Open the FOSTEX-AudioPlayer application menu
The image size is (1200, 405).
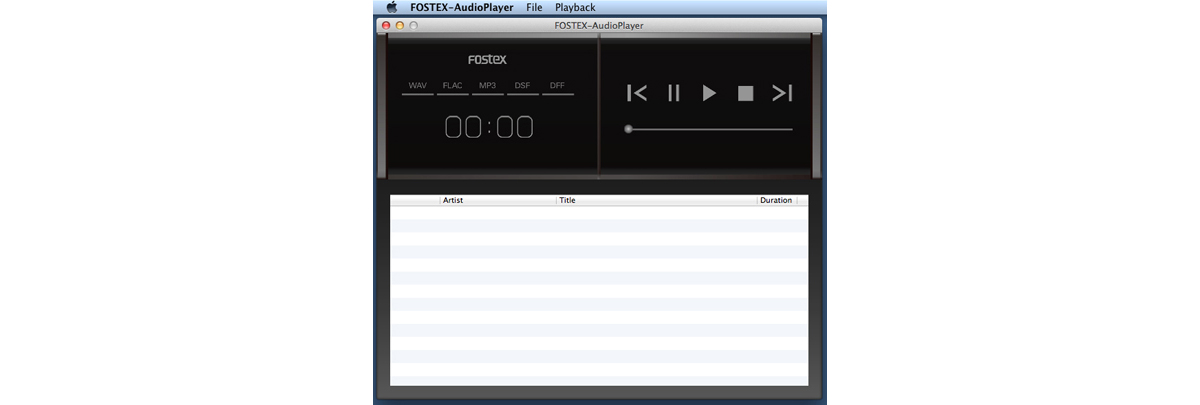point(462,7)
